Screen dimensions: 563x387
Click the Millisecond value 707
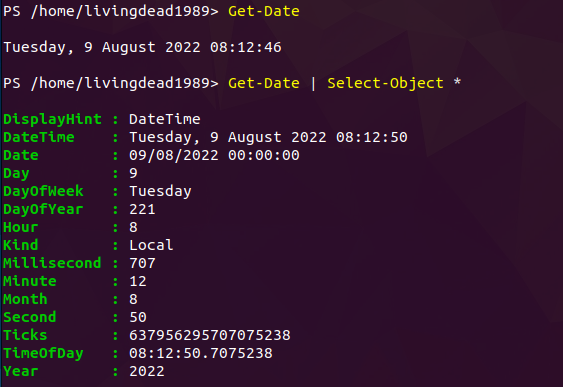[x=142, y=263]
